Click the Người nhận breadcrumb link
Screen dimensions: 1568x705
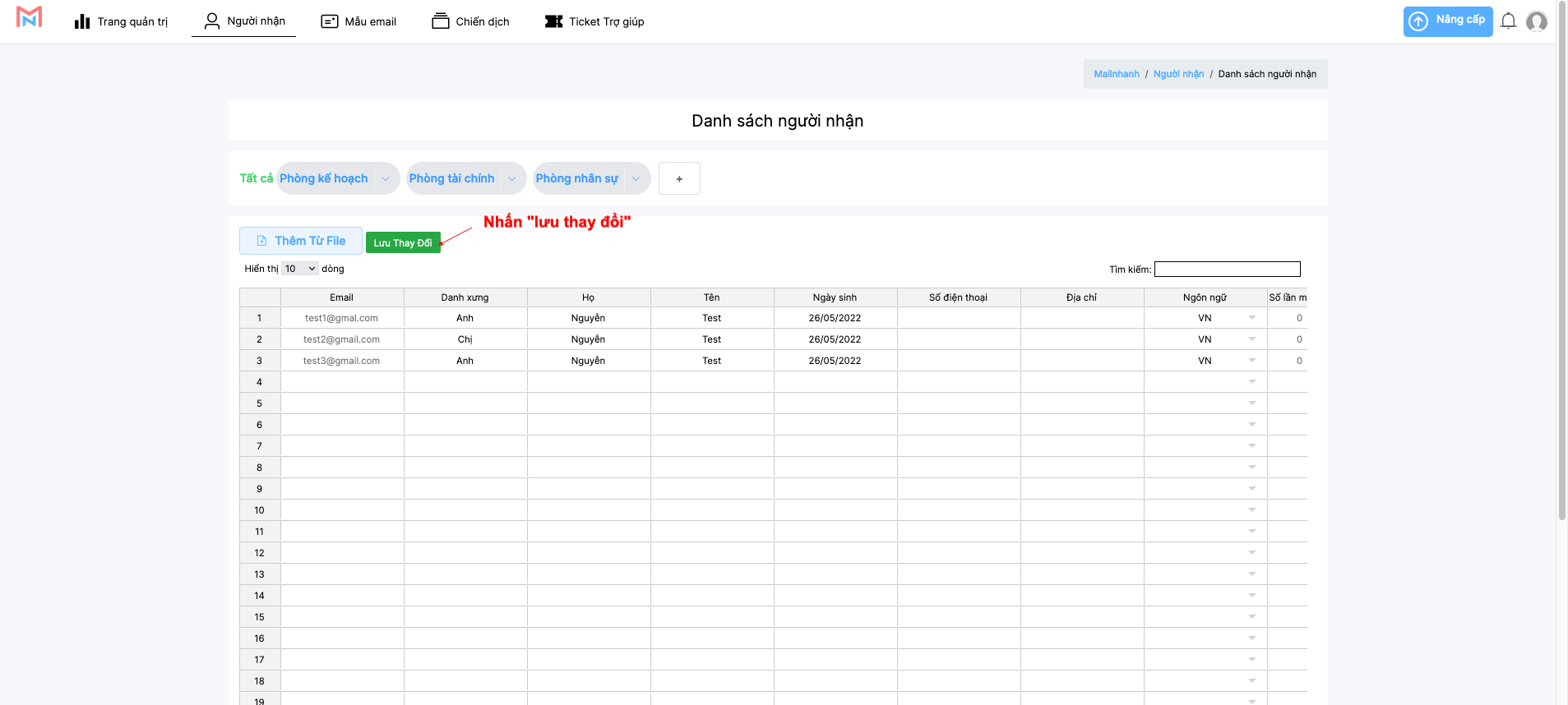(x=1178, y=74)
